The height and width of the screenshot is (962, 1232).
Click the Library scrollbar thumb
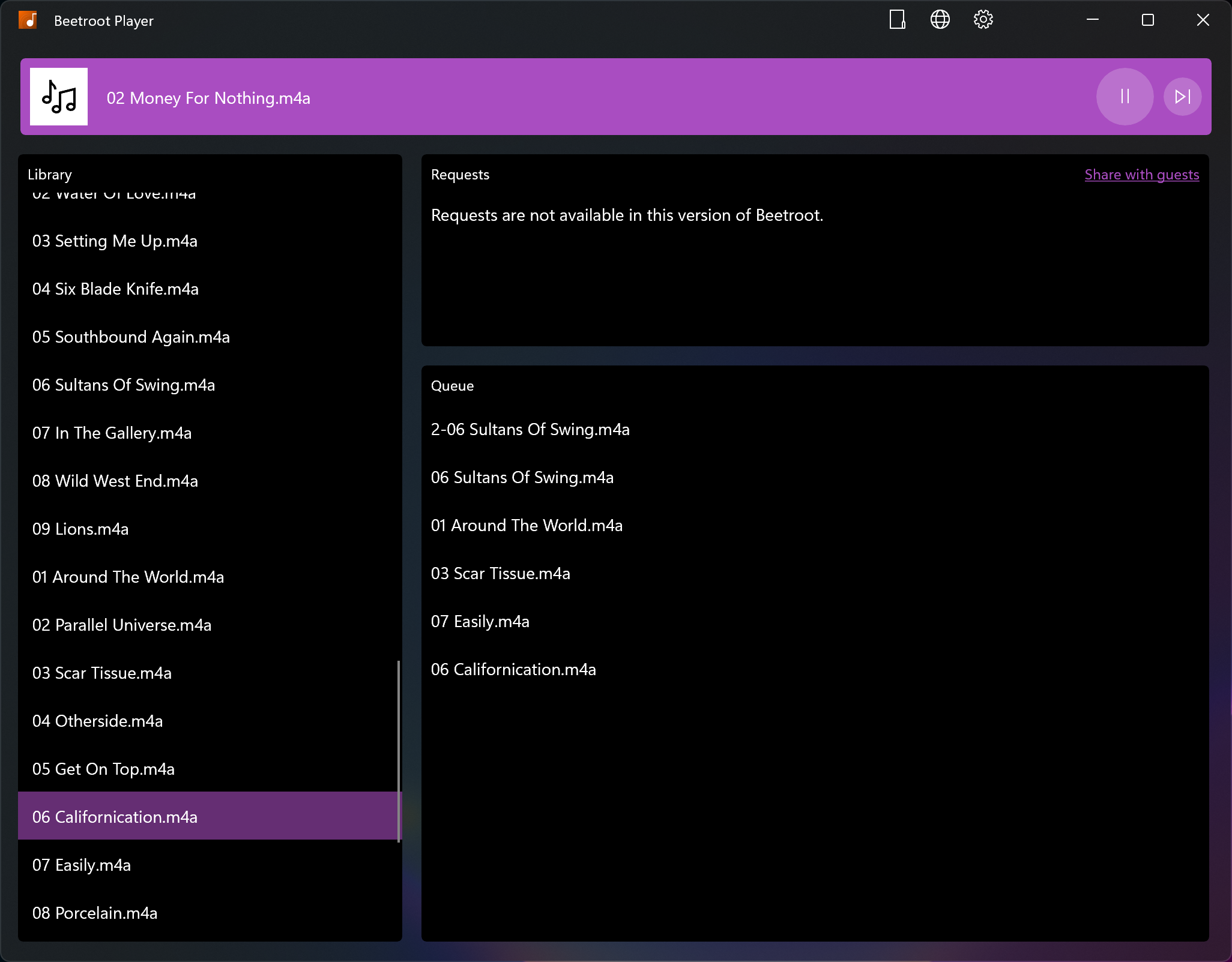coord(399,751)
